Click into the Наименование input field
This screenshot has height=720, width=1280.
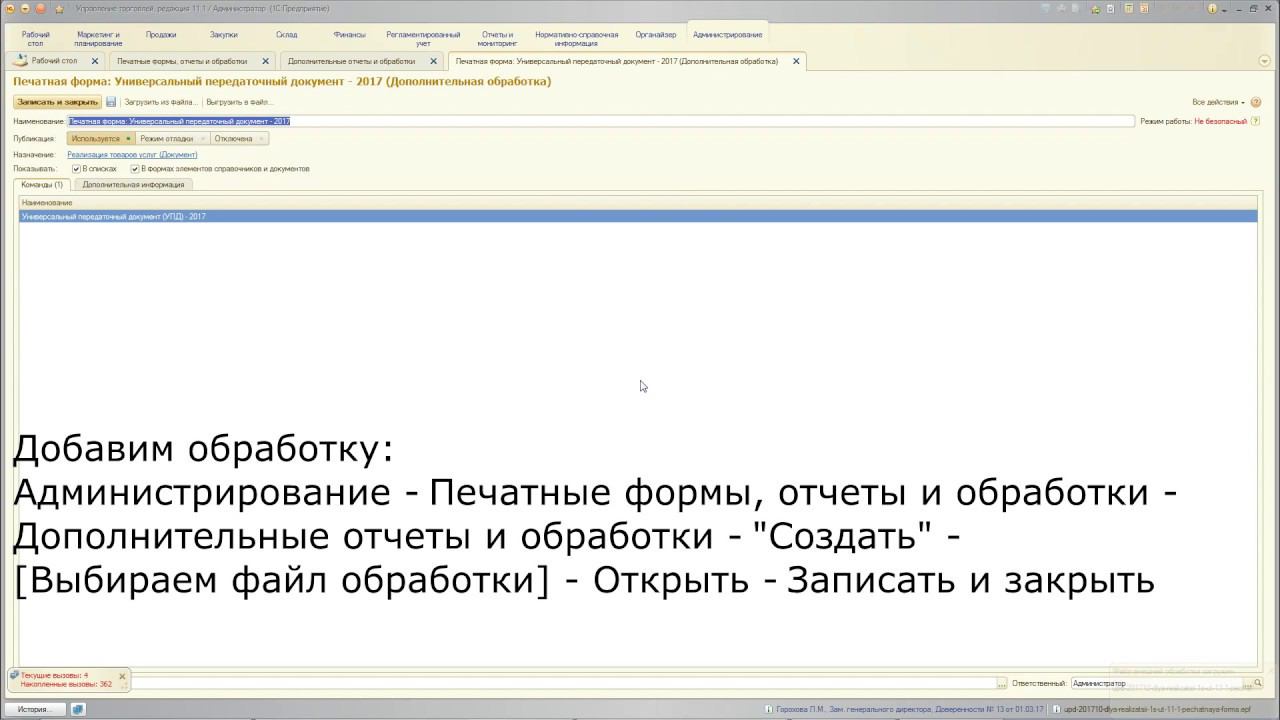pos(600,121)
